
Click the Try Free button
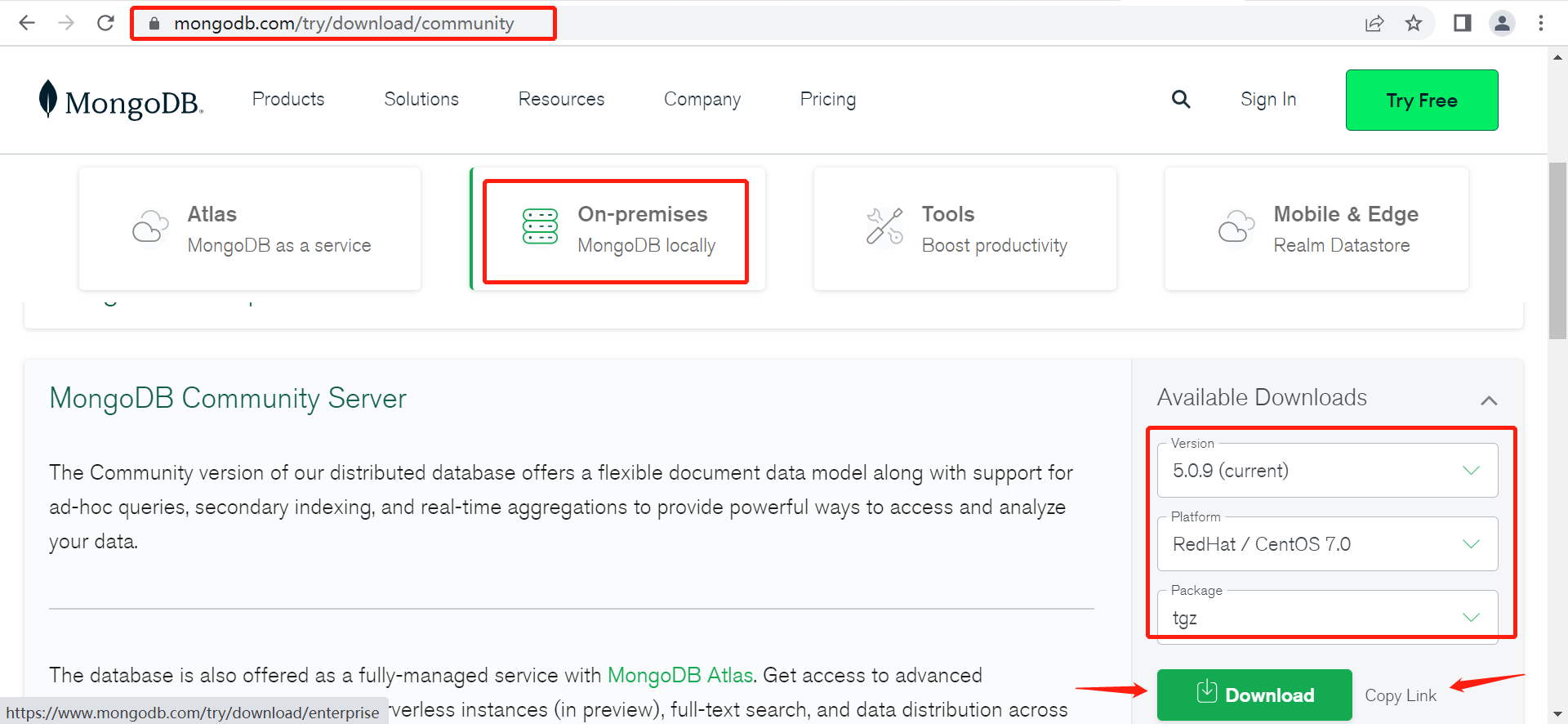pyautogui.click(x=1422, y=100)
